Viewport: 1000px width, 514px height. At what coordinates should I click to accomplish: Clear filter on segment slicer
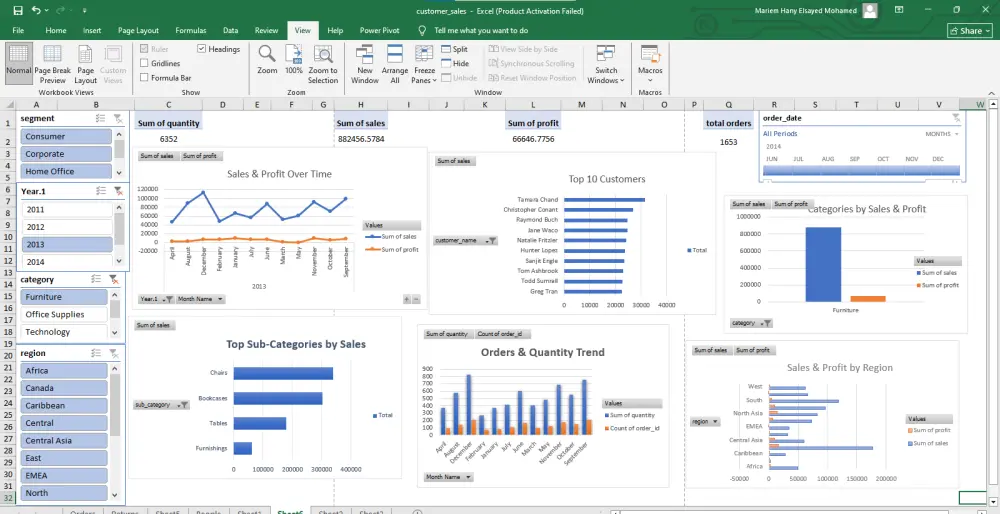coord(118,118)
